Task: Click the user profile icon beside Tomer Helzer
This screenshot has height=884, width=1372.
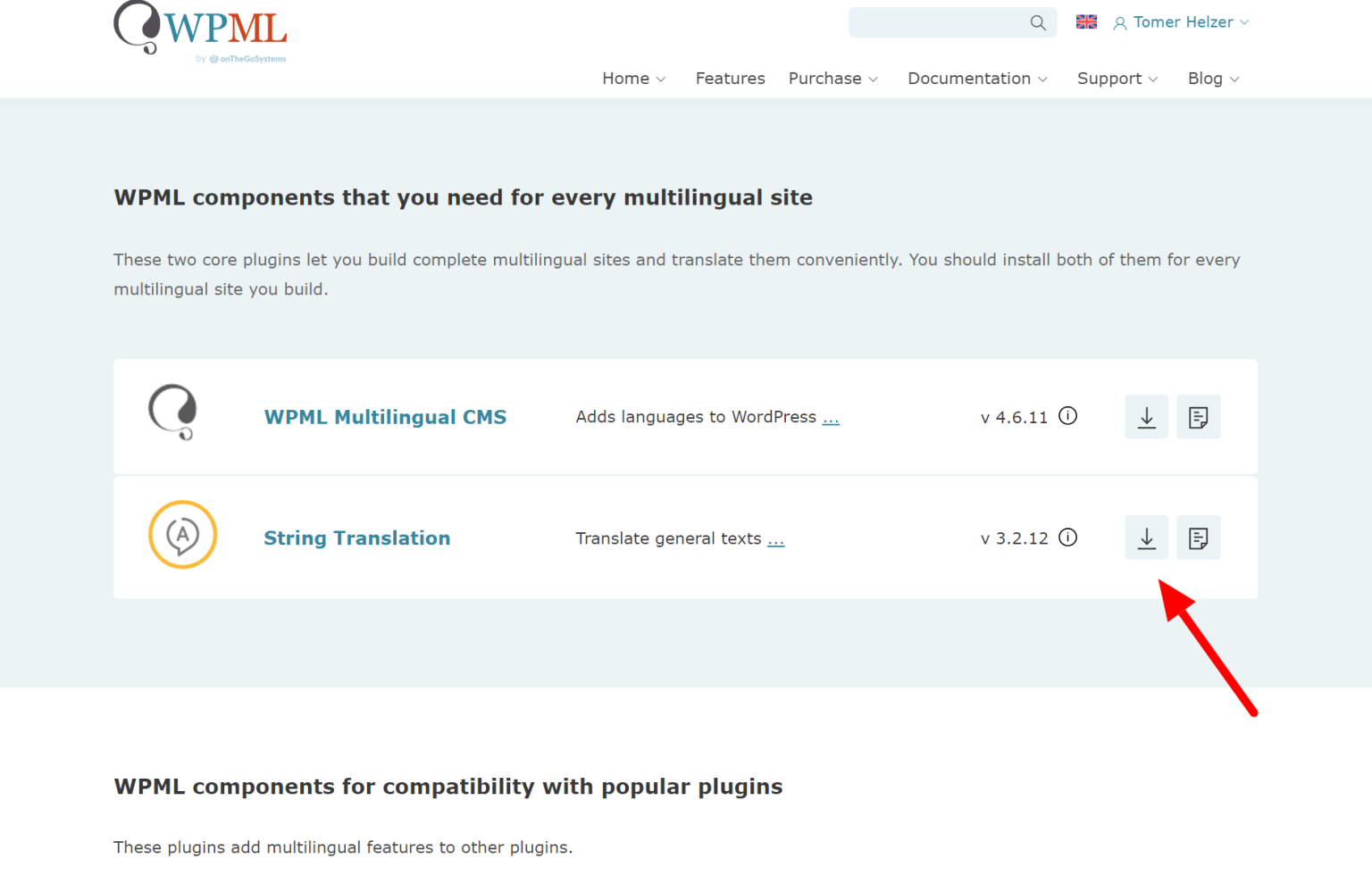Action: (1120, 22)
